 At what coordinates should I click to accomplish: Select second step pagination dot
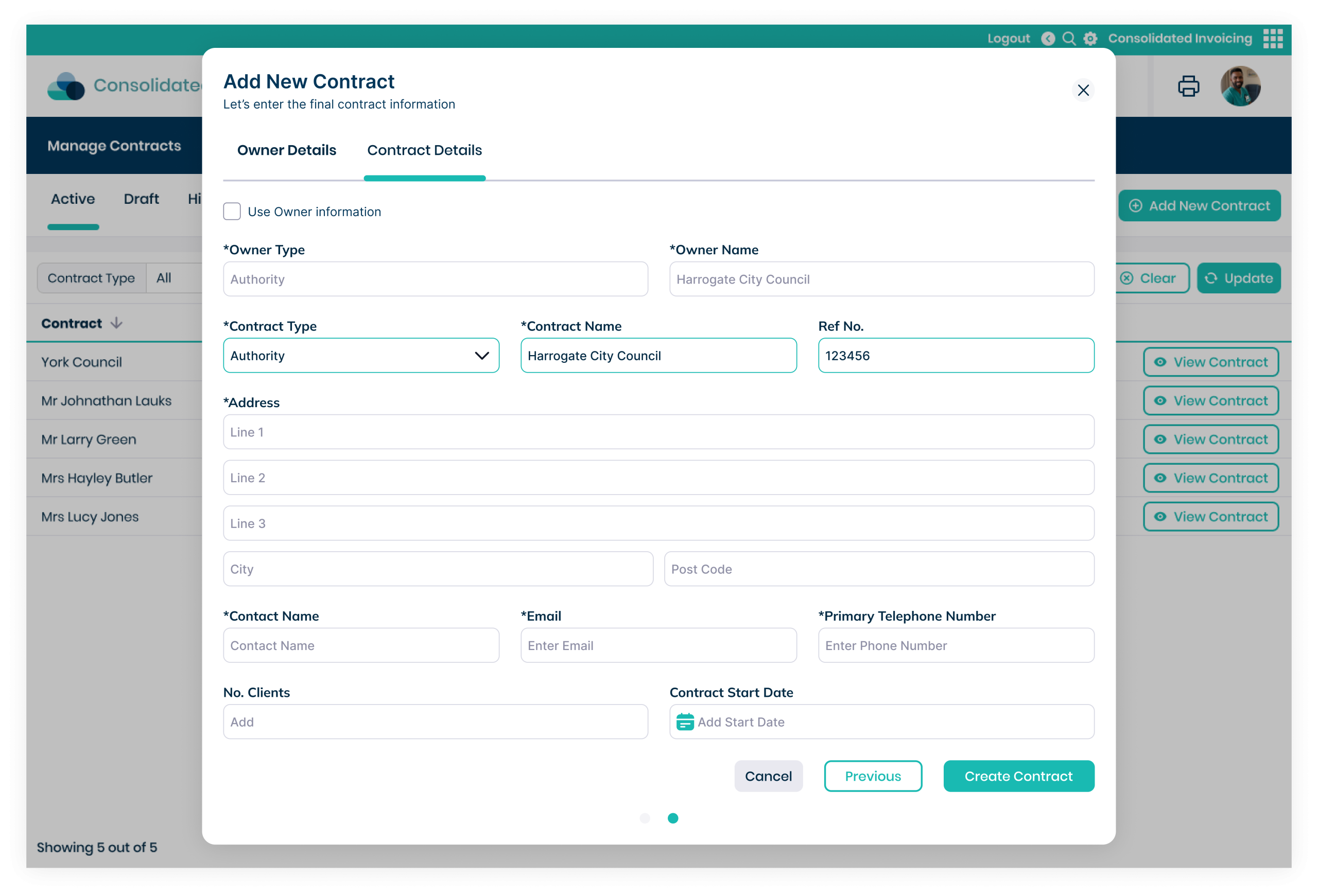point(672,818)
